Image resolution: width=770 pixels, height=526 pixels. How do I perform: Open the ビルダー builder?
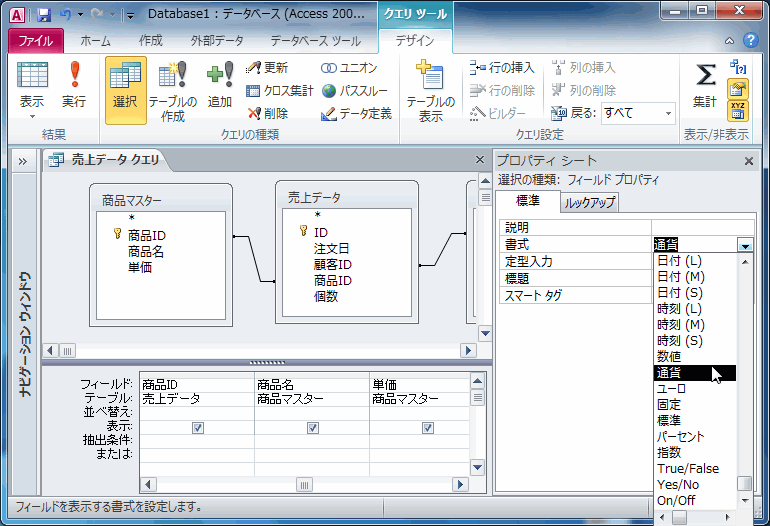pyautogui.click(x=497, y=113)
